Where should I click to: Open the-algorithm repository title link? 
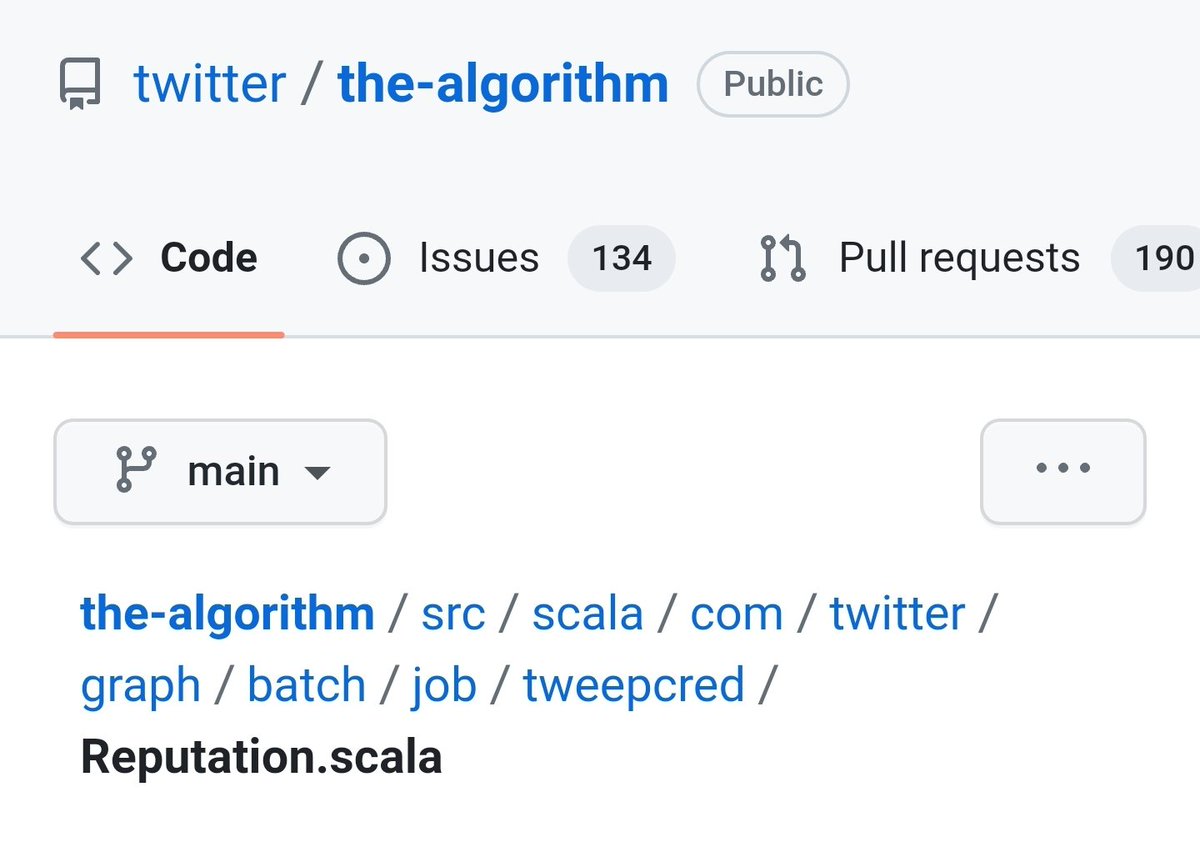pos(503,84)
